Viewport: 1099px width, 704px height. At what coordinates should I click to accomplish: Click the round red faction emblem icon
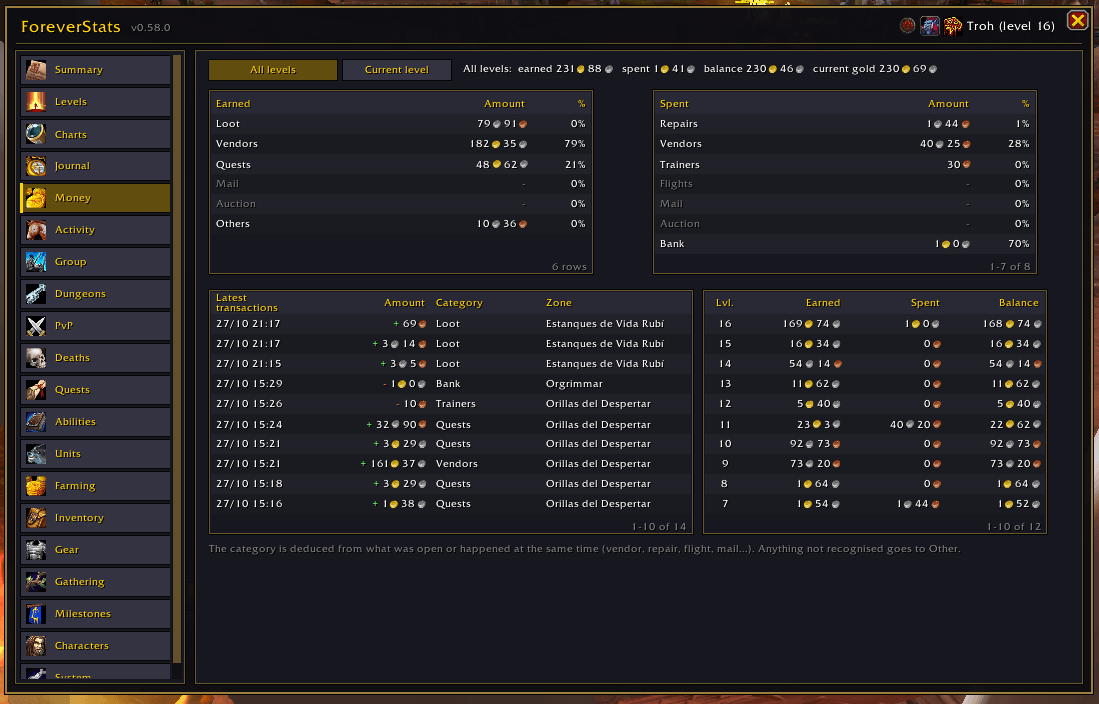[x=908, y=26]
